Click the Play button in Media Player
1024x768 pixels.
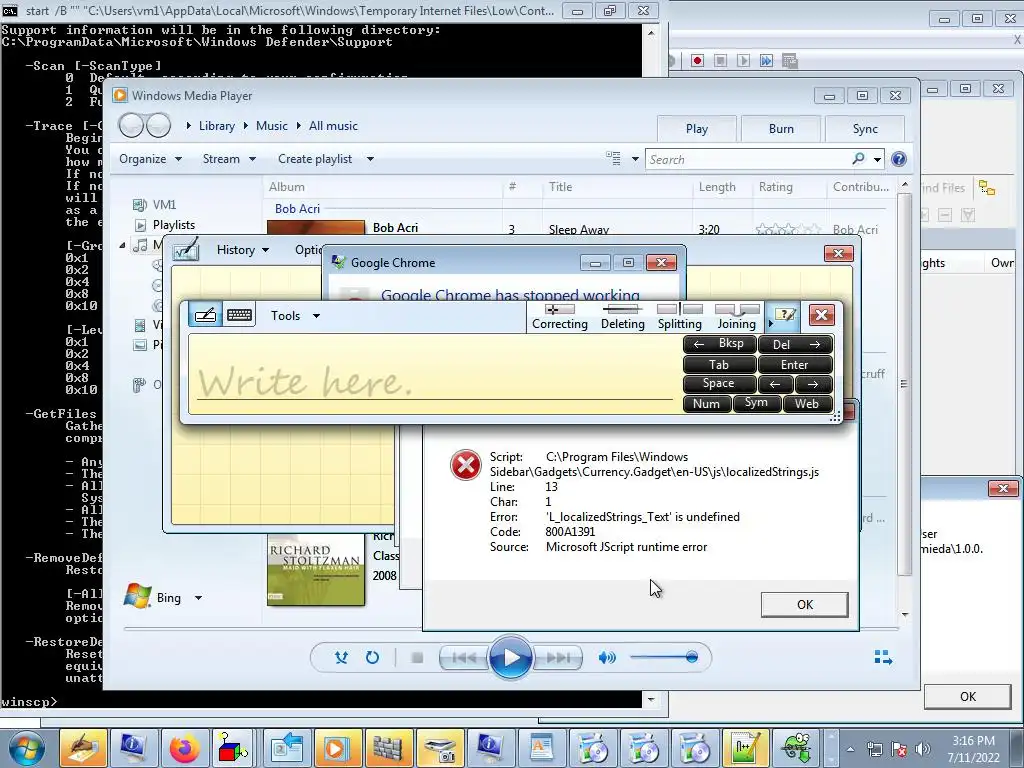[510, 658]
